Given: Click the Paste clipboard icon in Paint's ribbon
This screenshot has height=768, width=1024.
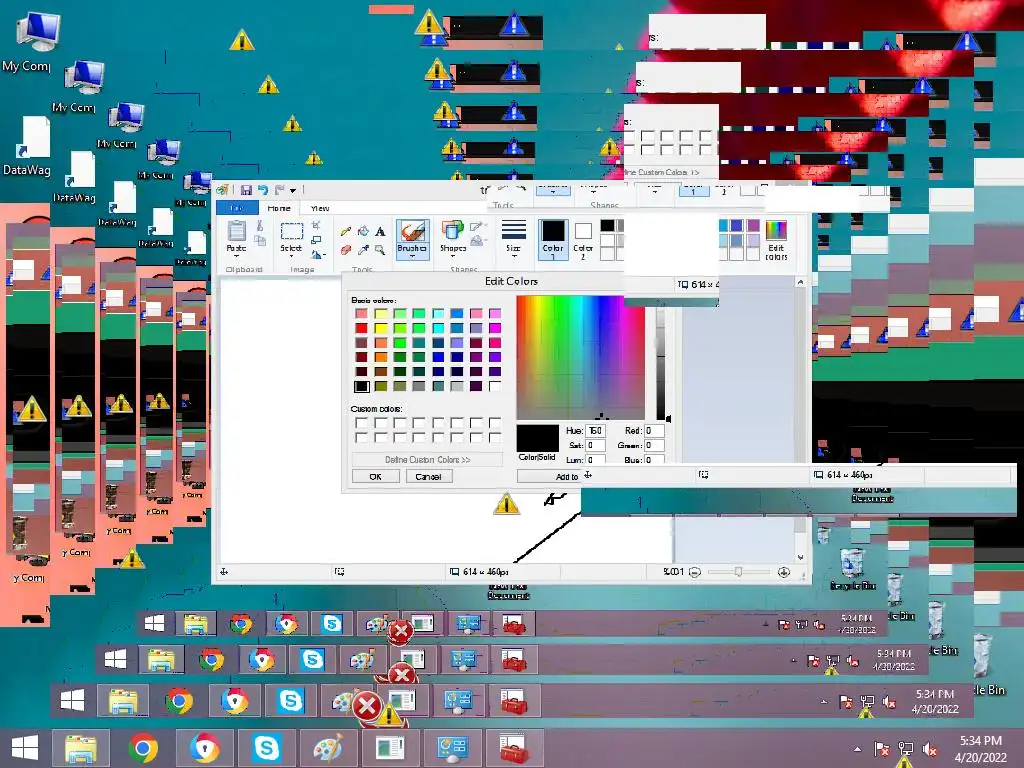Looking at the screenshot, I should pos(236,231).
